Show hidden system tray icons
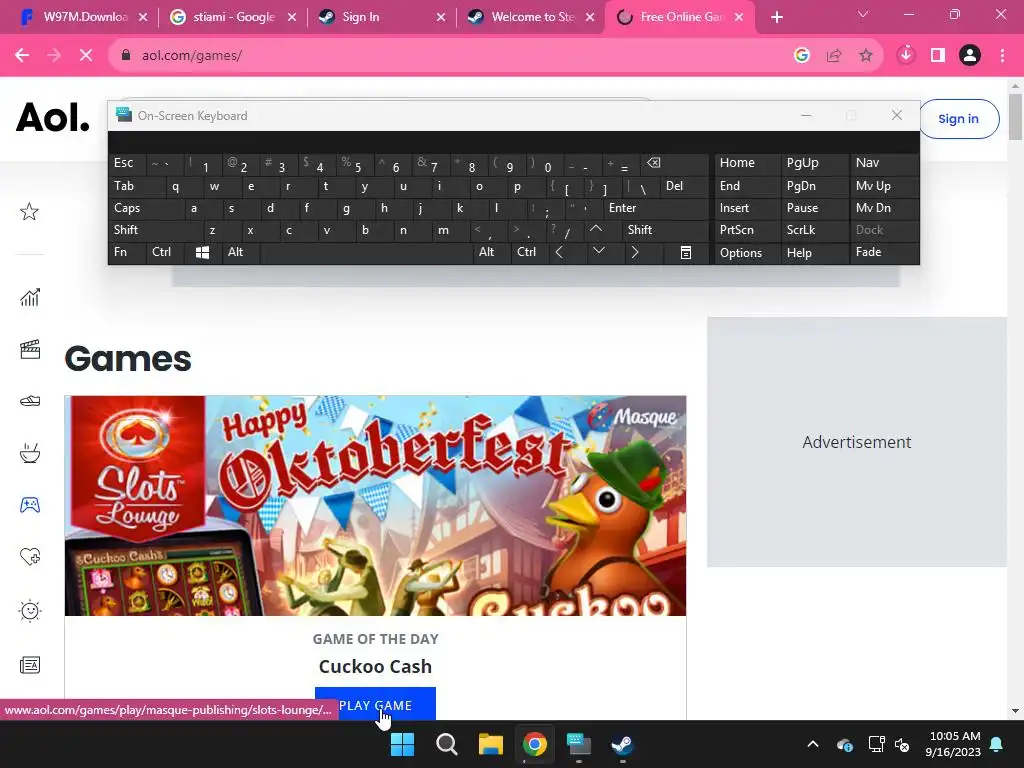Viewport: 1024px width, 768px height. pos(812,744)
